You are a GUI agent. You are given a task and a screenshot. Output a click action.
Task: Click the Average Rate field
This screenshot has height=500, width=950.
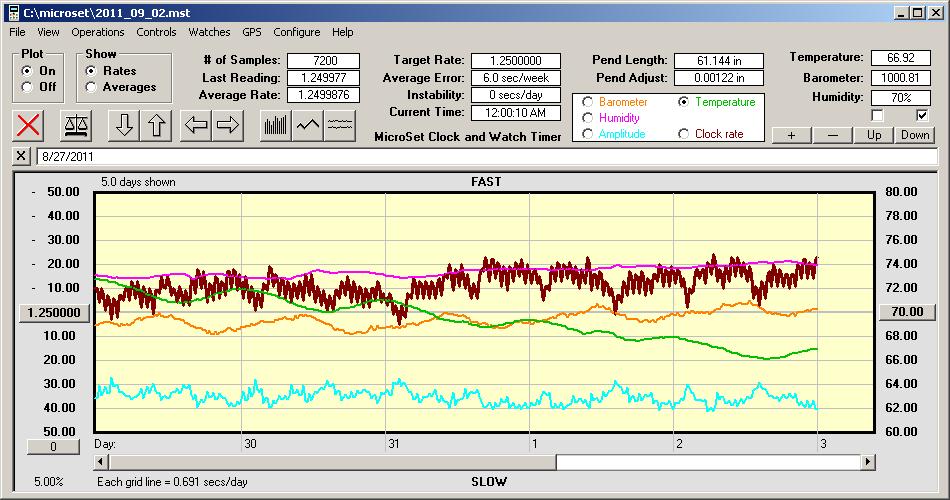324,95
